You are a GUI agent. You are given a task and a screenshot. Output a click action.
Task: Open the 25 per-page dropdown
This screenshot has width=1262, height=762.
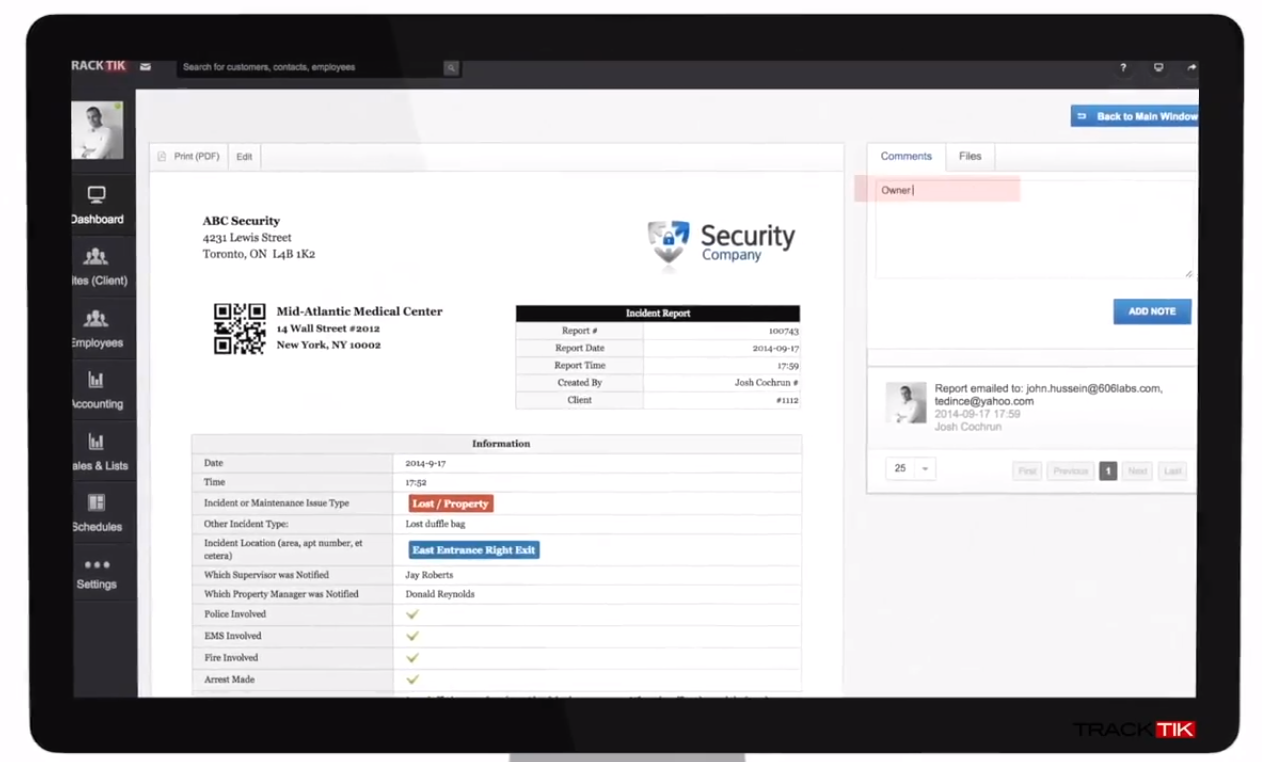point(910,468)
